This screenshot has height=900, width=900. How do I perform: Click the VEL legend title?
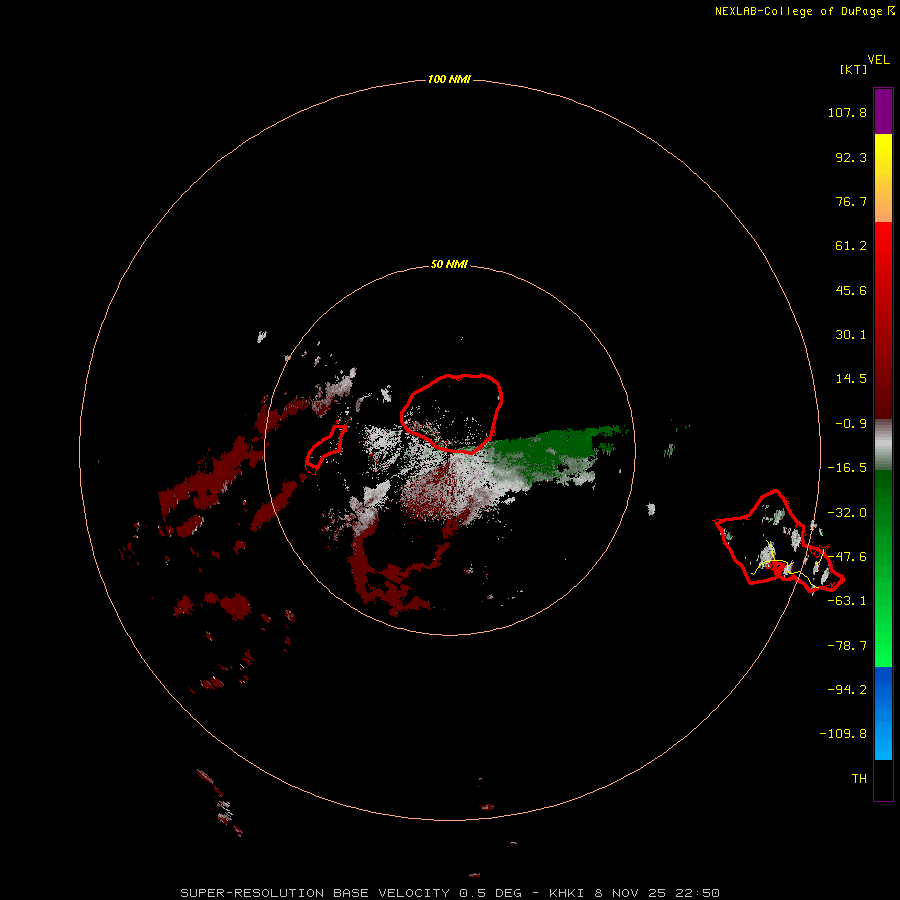[x=878, y=60]
